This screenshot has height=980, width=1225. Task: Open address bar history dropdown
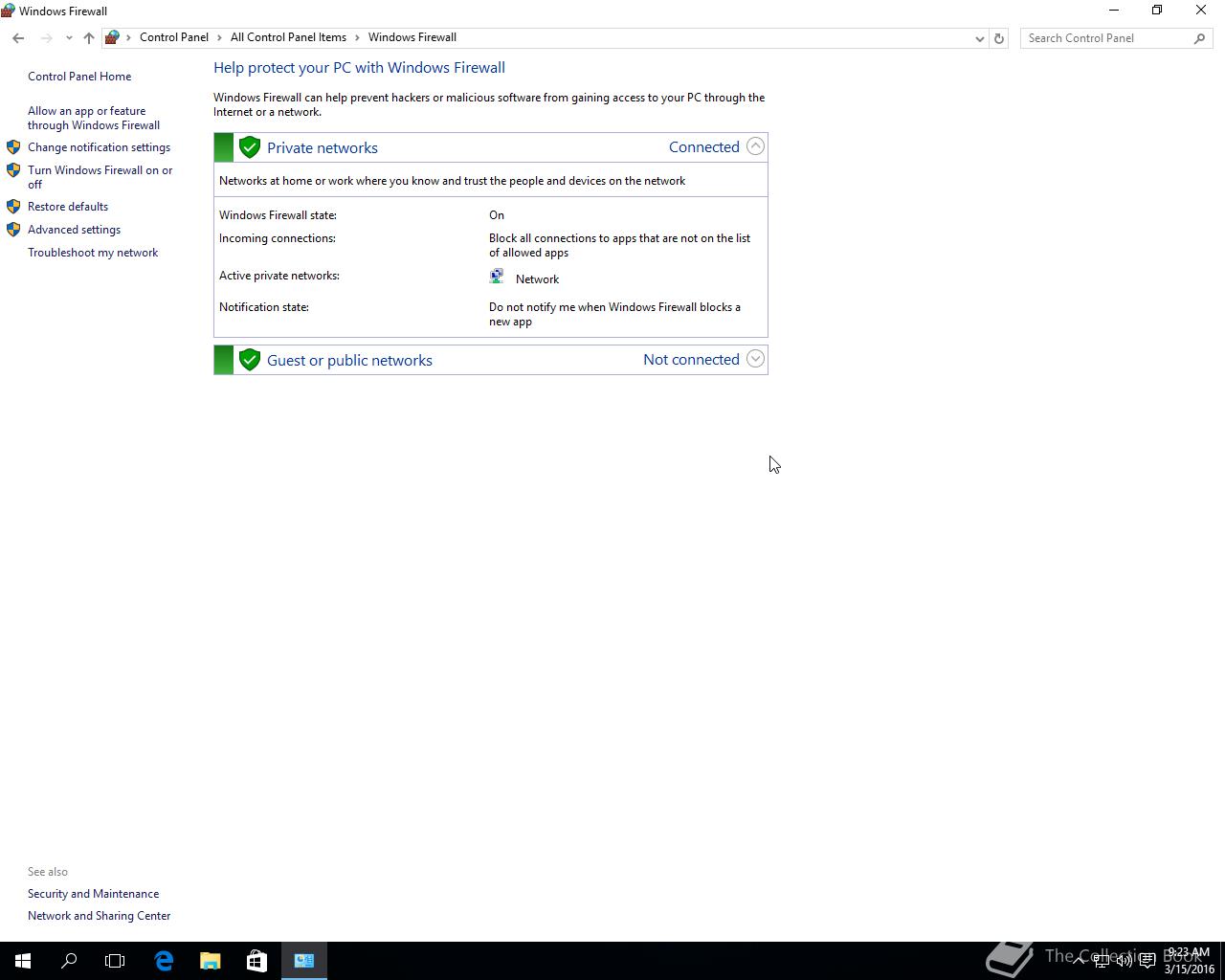click(979, 38)
